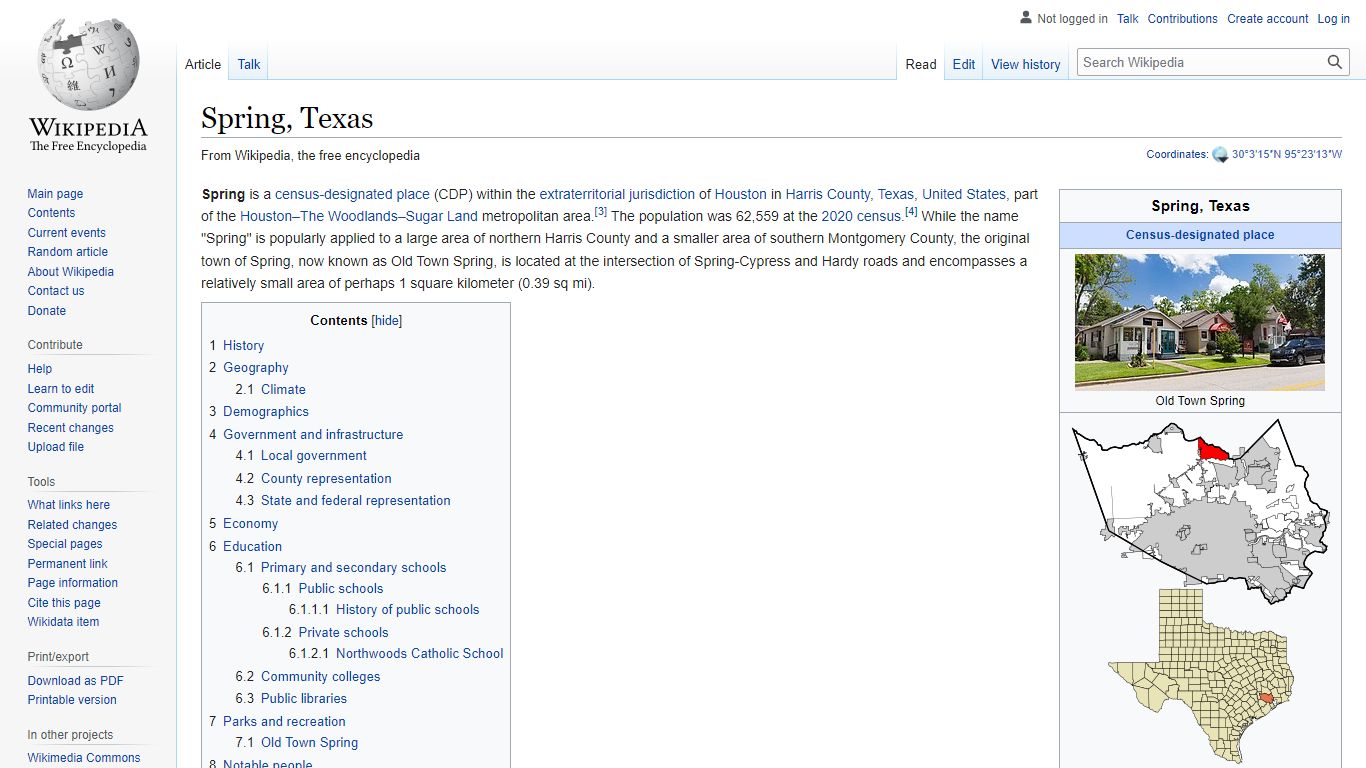Open the Texas state map image
Viewport: 1366px width, 768px height.
coord(1200,677)
